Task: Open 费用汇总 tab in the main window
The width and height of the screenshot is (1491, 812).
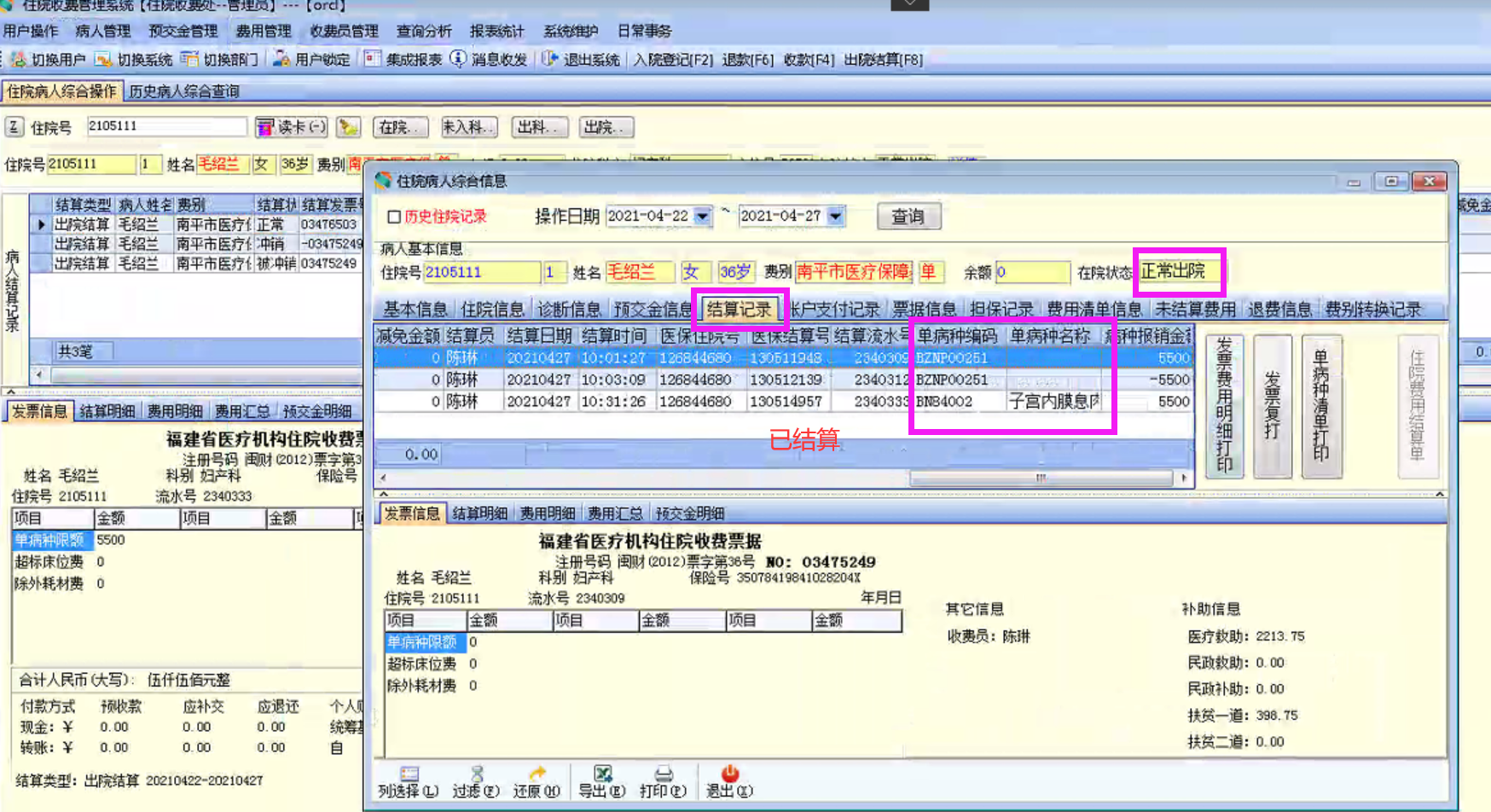Action: click(241, 411)
